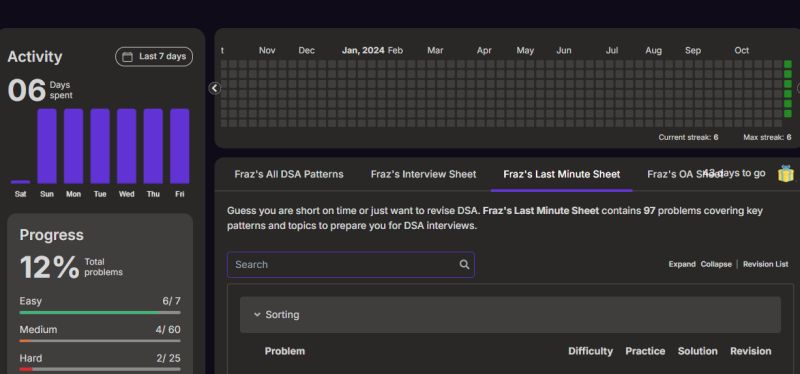Collapse the Sorting section chevron

(257, 315)
